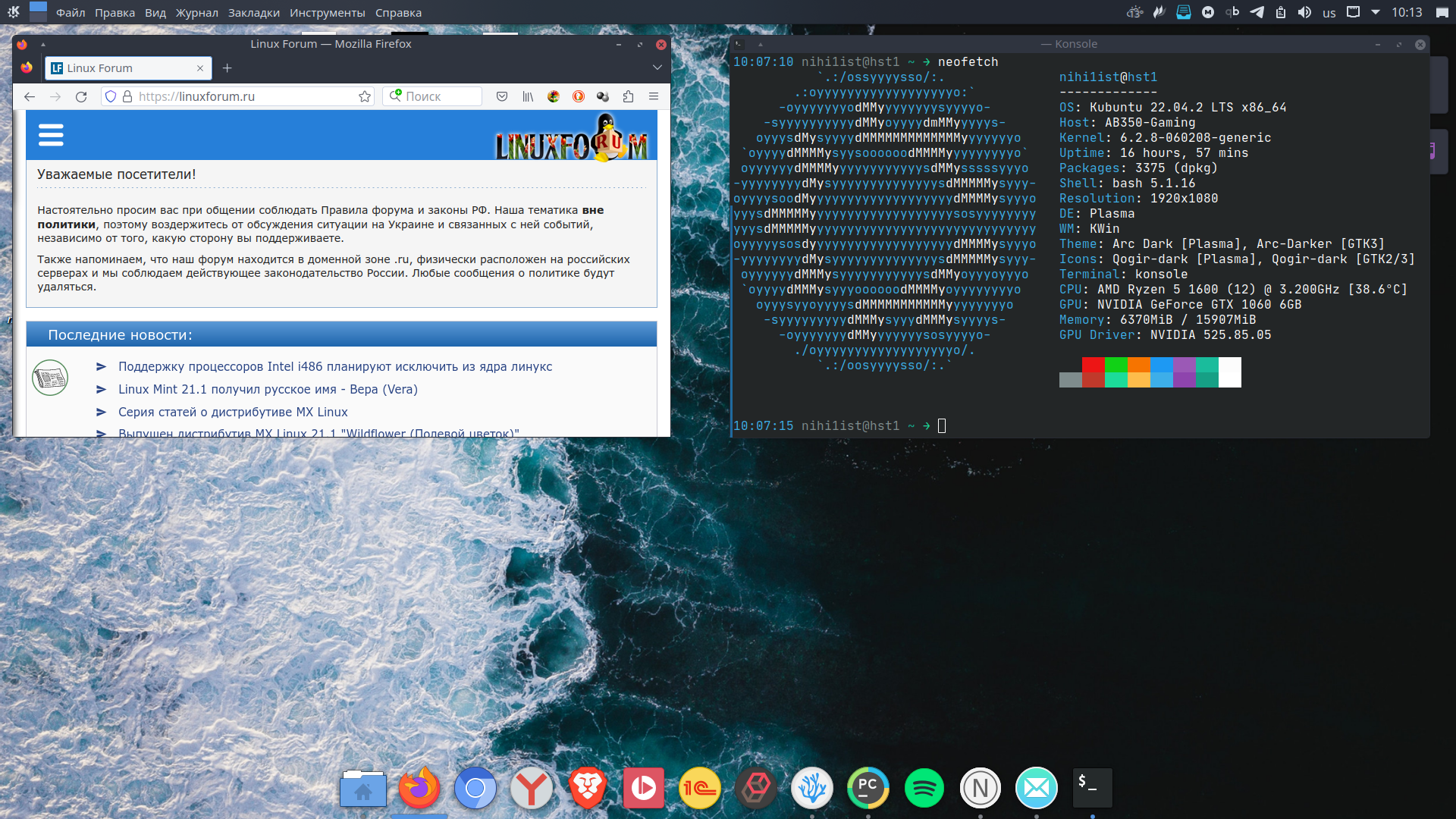
Task: Click the Extensions puzzle icon
Action: (x=628, y=96)
